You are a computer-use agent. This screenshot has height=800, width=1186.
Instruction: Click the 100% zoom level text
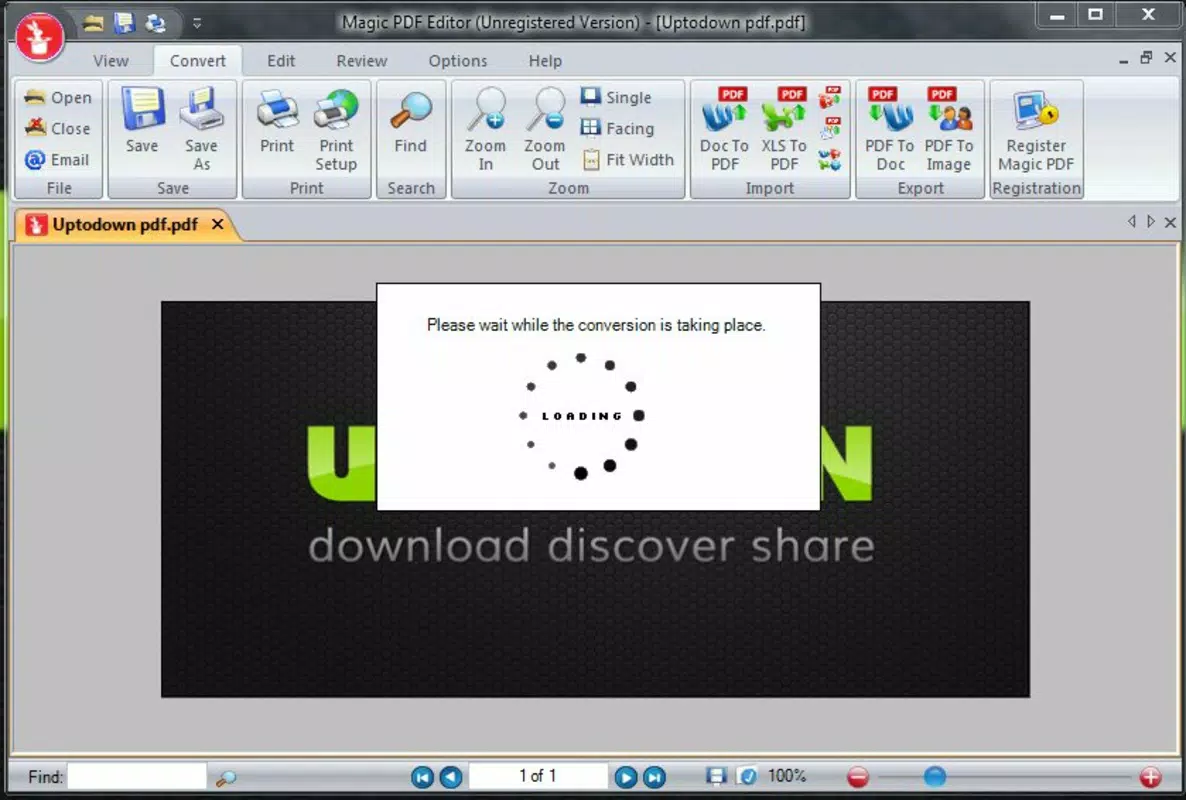click(787, 776)
